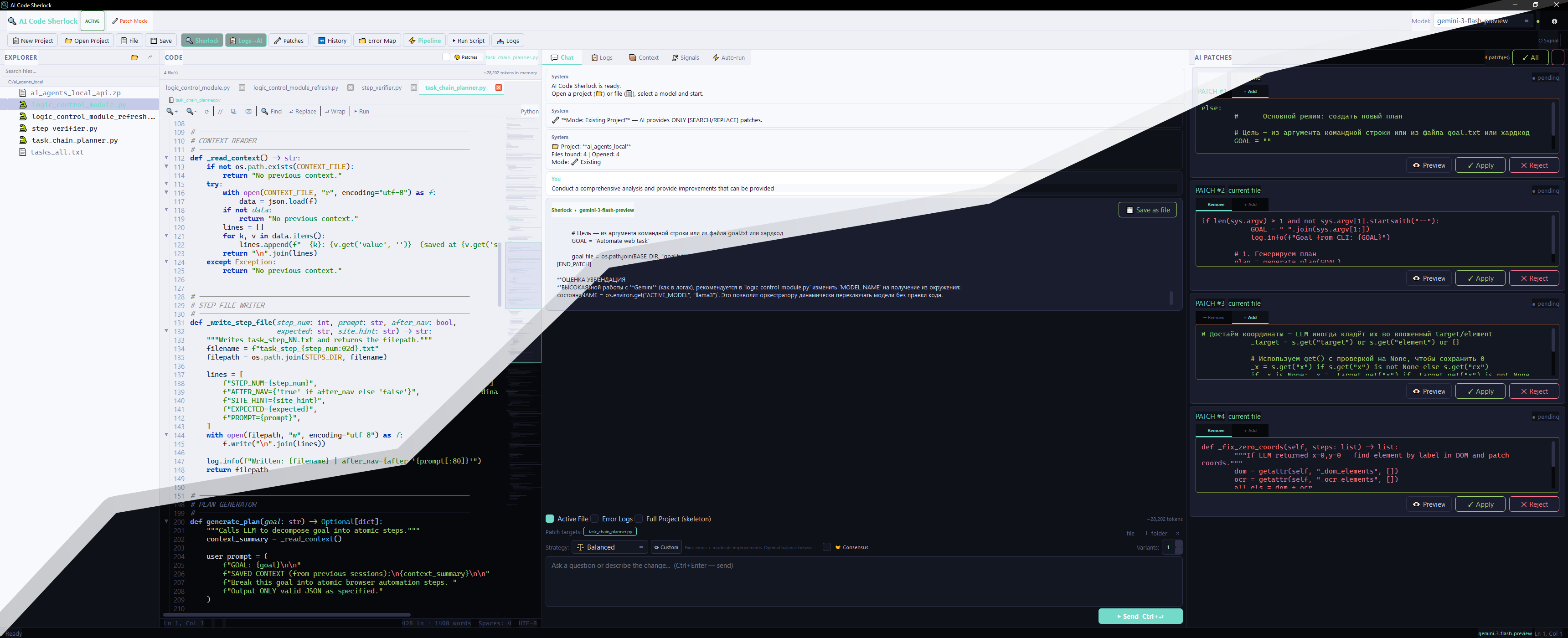1568x638 pixels.
Task: Click the toggle comment slashes icon
Action: [x=220, y=111]
